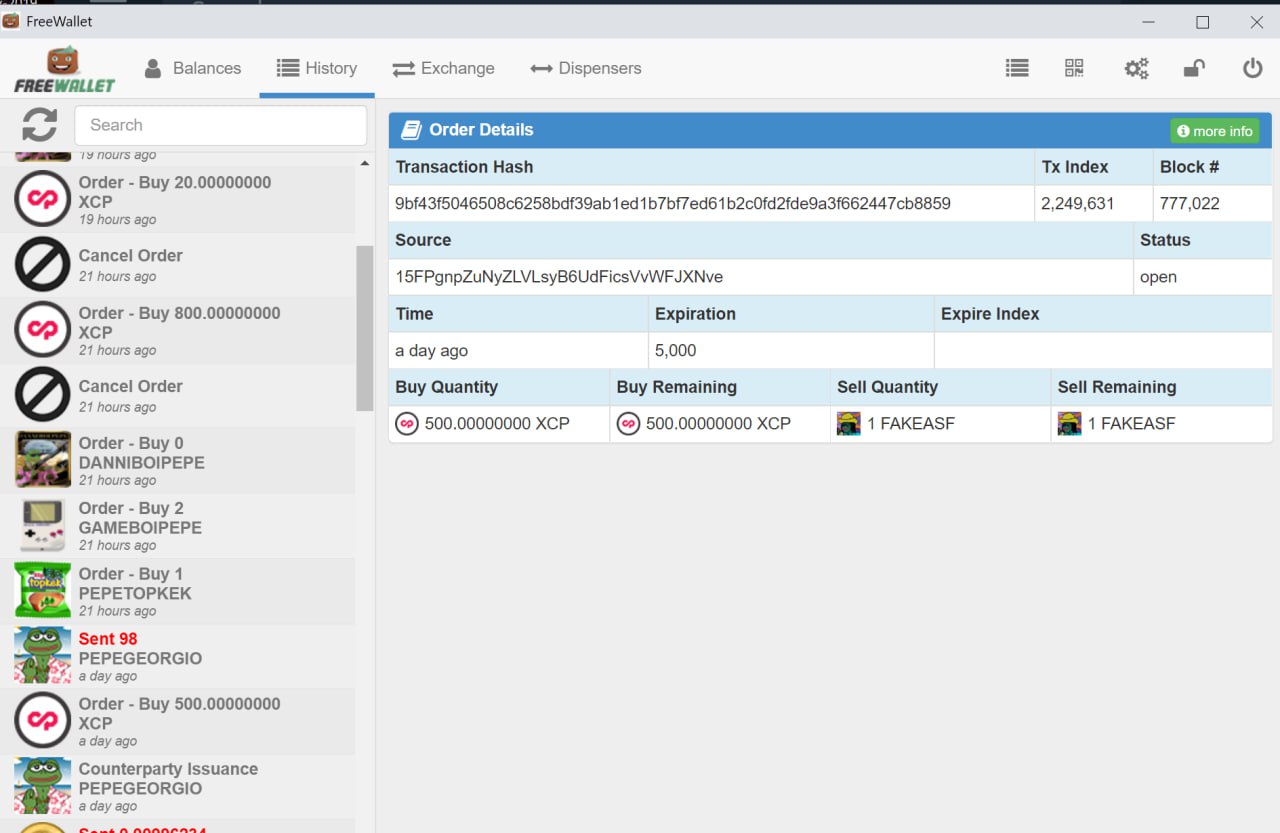Click FreeWallet app icon in title bar
1280x833 pixels.
(x=11, y=21)
